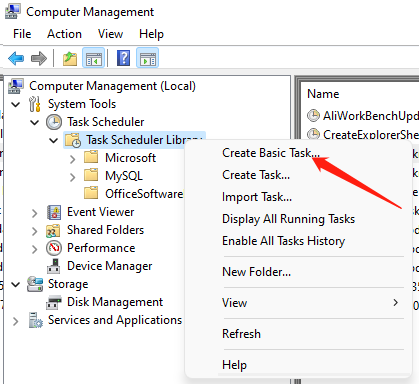Click the System Tools wrench icon
Screen dimensions: 419x384
pos(35,104)
